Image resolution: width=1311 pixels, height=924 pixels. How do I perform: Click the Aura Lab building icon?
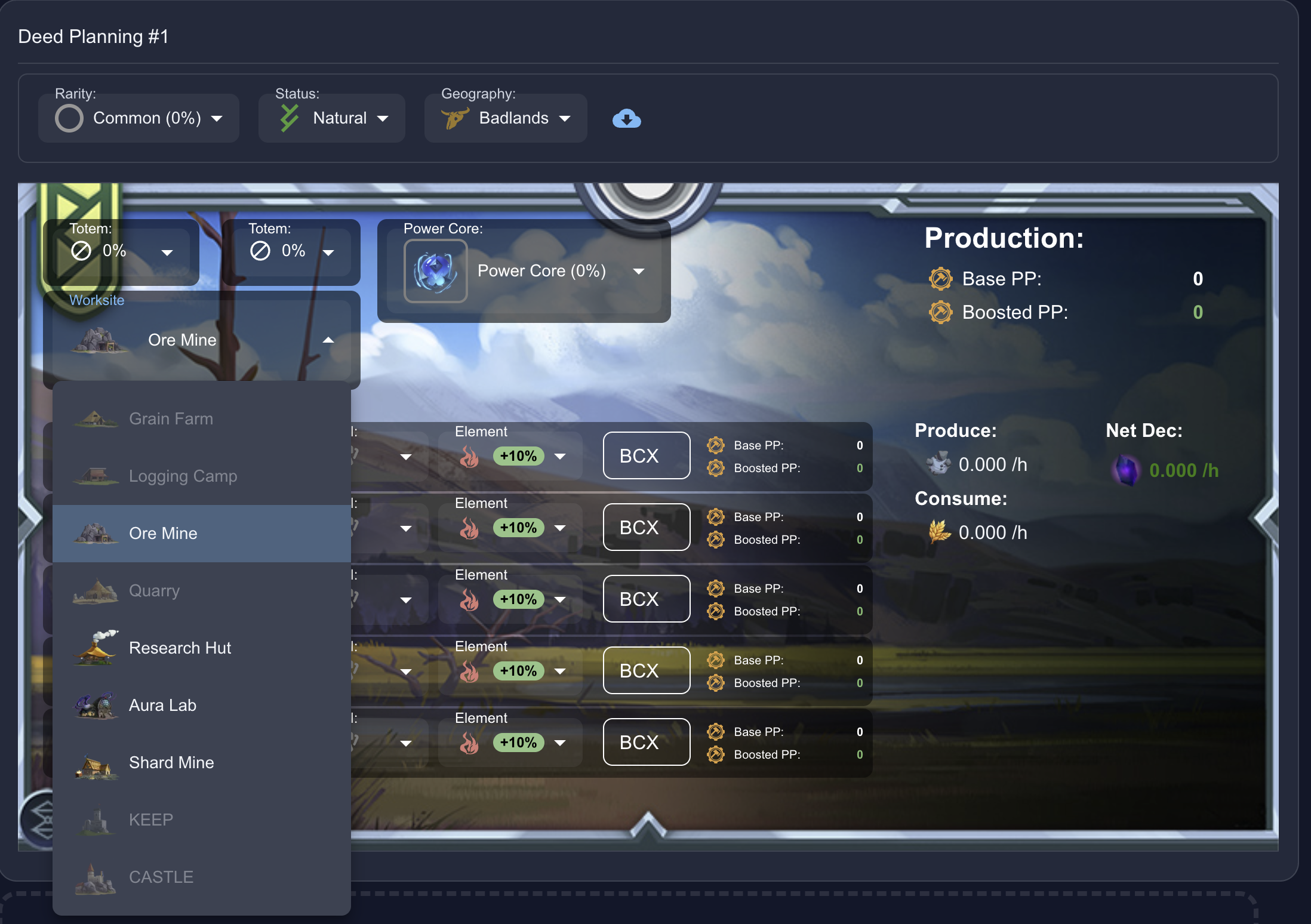tap(96, 706)
